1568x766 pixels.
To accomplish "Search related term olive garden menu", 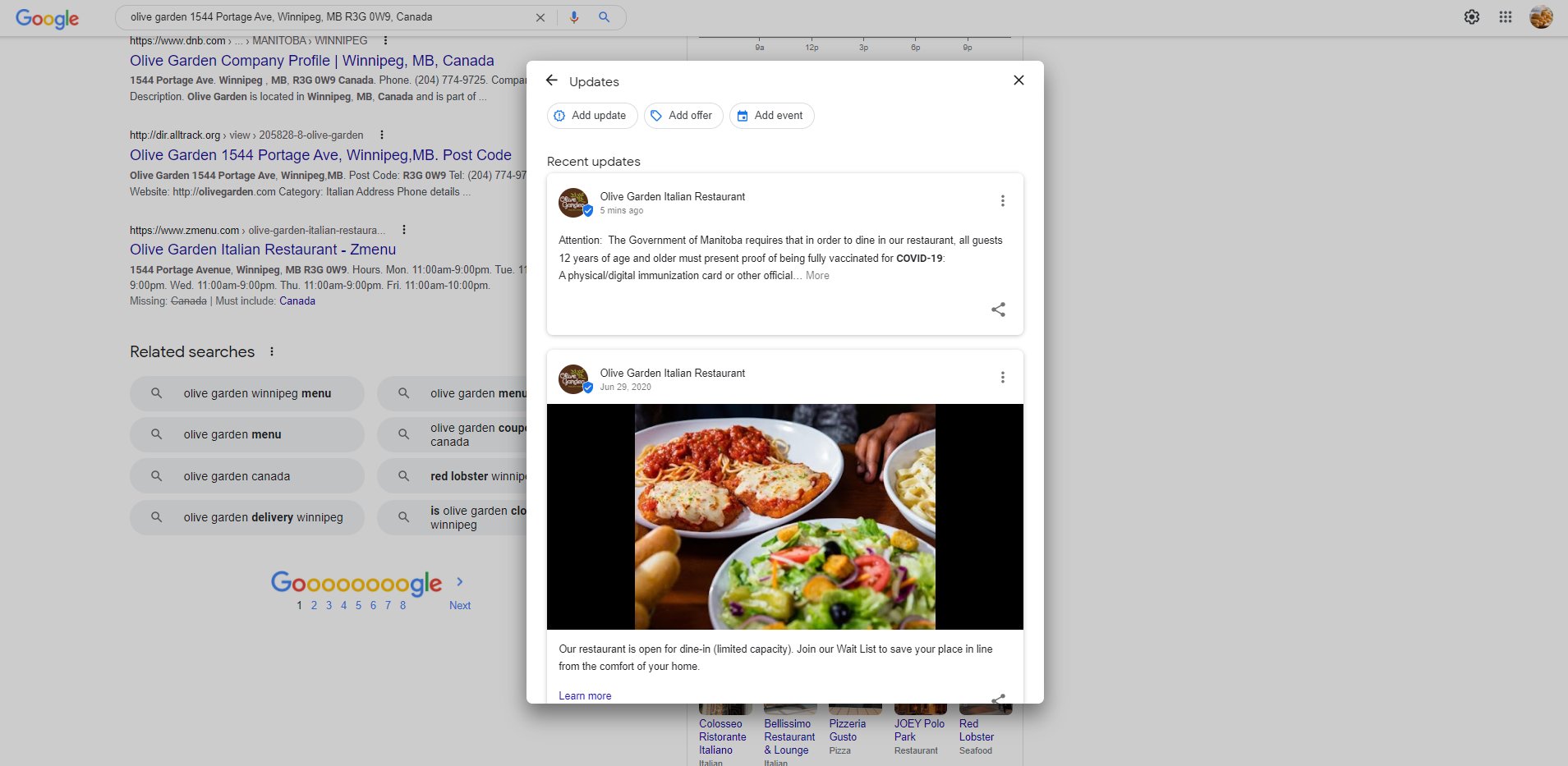I will (246, 435).
